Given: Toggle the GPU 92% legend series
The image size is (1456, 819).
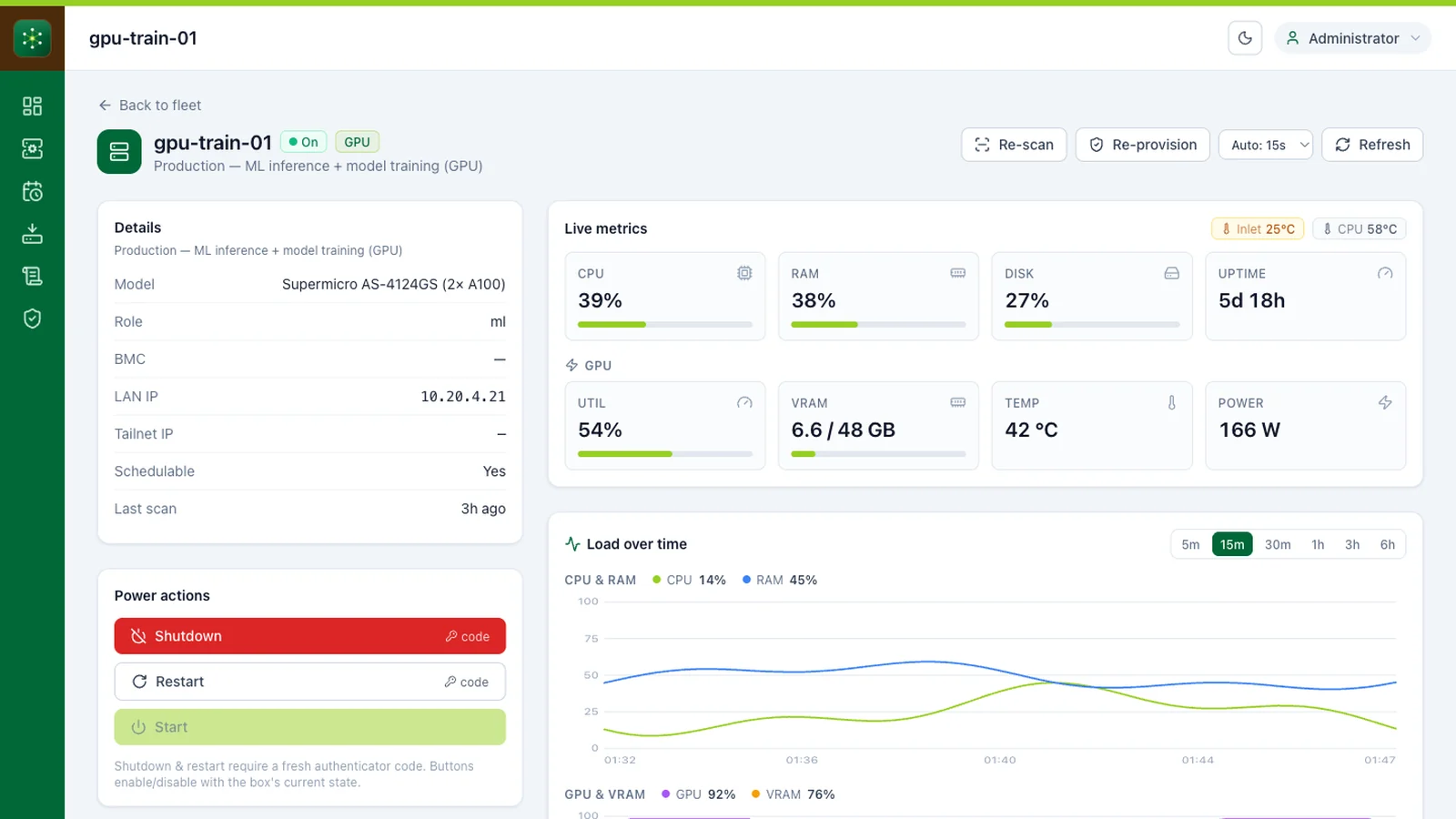Looking at the screenshot, I should click(698, 794).
